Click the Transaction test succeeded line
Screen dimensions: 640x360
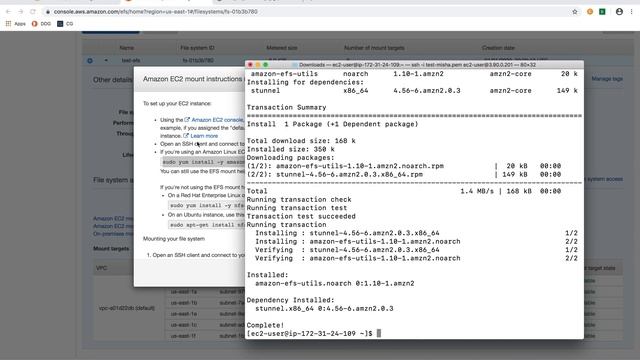click(x=301, y=216)
